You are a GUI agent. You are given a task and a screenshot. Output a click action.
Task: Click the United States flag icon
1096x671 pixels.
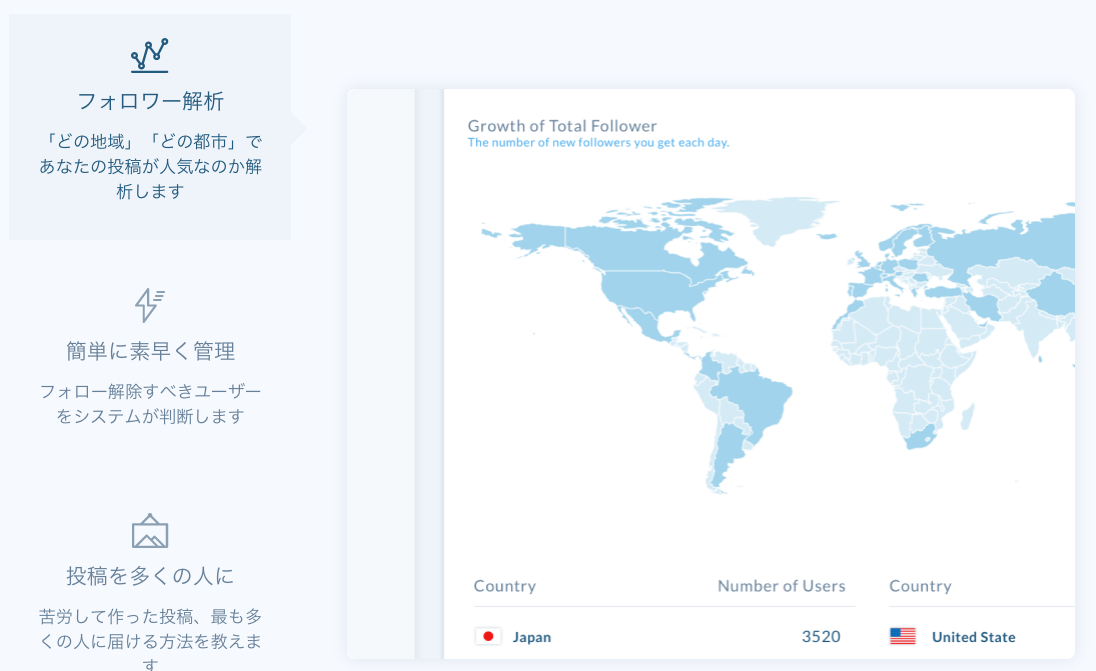[x=903, y=637]
